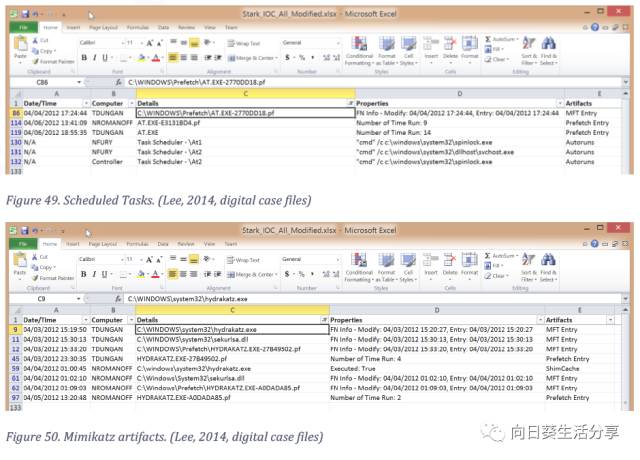Click Format Painter in the Figure 49 Excel window

53,61
